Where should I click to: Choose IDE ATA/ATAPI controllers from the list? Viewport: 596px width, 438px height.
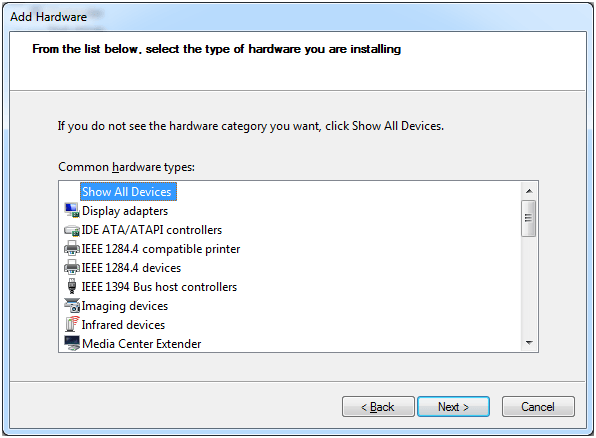pos(152,230)
